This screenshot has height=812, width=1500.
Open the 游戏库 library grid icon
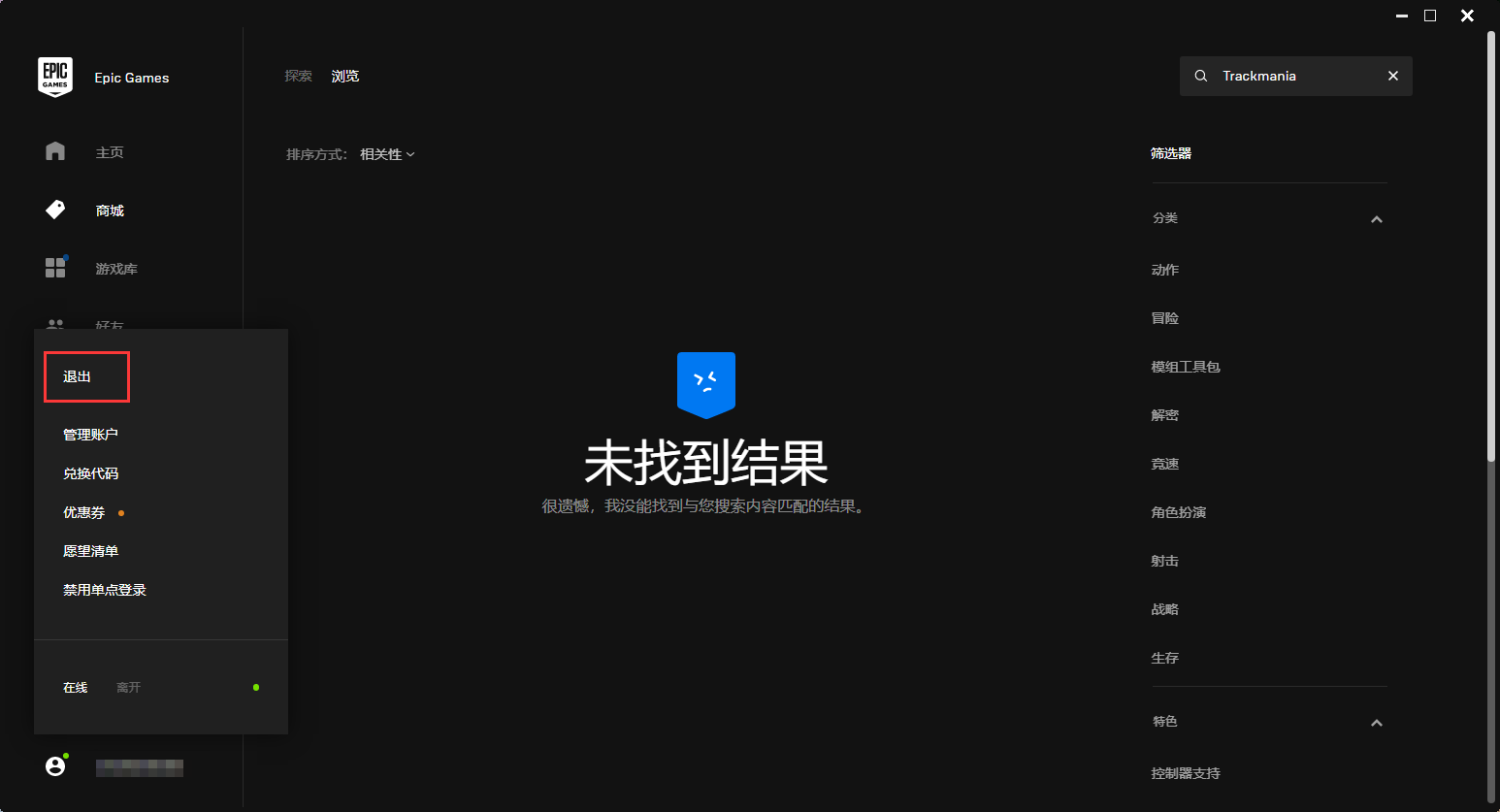(x=55, y=268)
